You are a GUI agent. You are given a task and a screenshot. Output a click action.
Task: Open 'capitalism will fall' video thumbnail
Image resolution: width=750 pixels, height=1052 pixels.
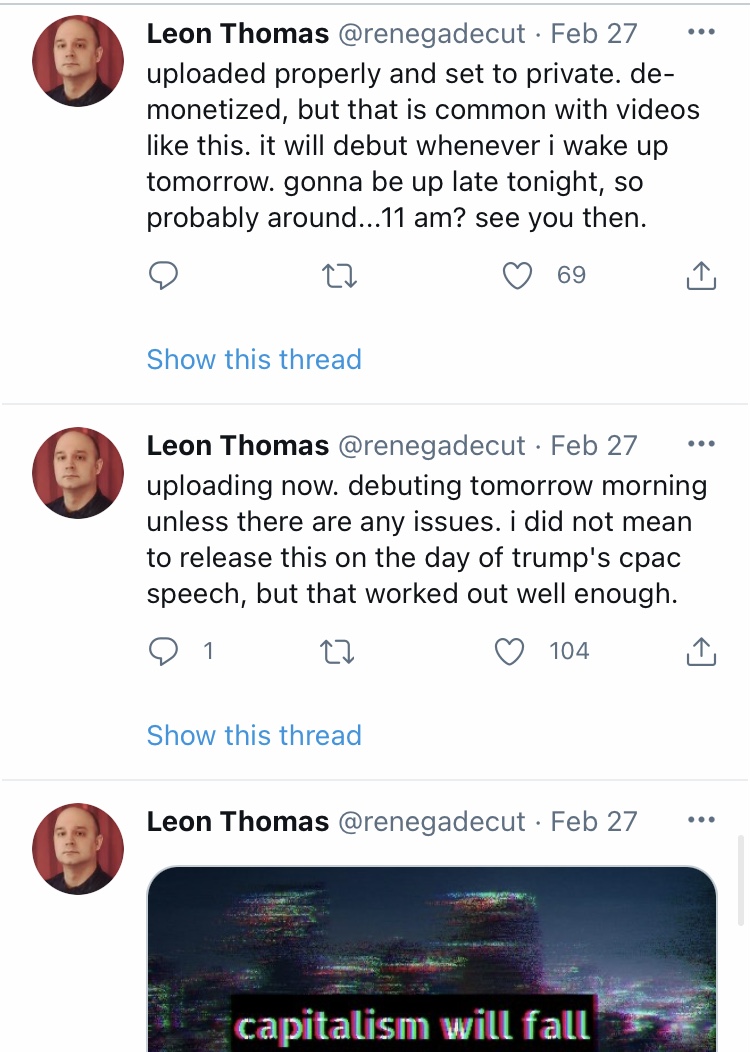[431, 959]
